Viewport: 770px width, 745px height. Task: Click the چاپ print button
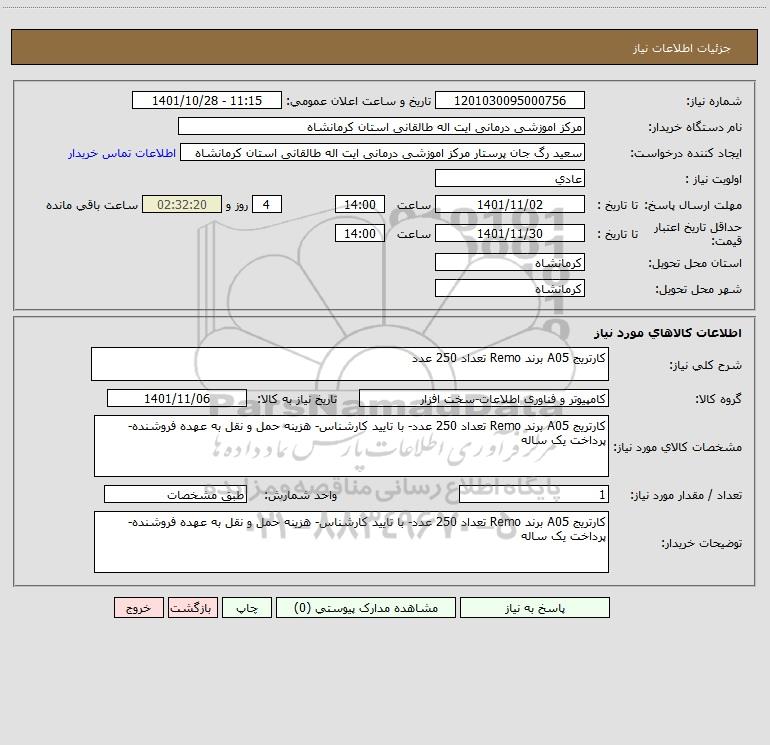pos(247,607)
